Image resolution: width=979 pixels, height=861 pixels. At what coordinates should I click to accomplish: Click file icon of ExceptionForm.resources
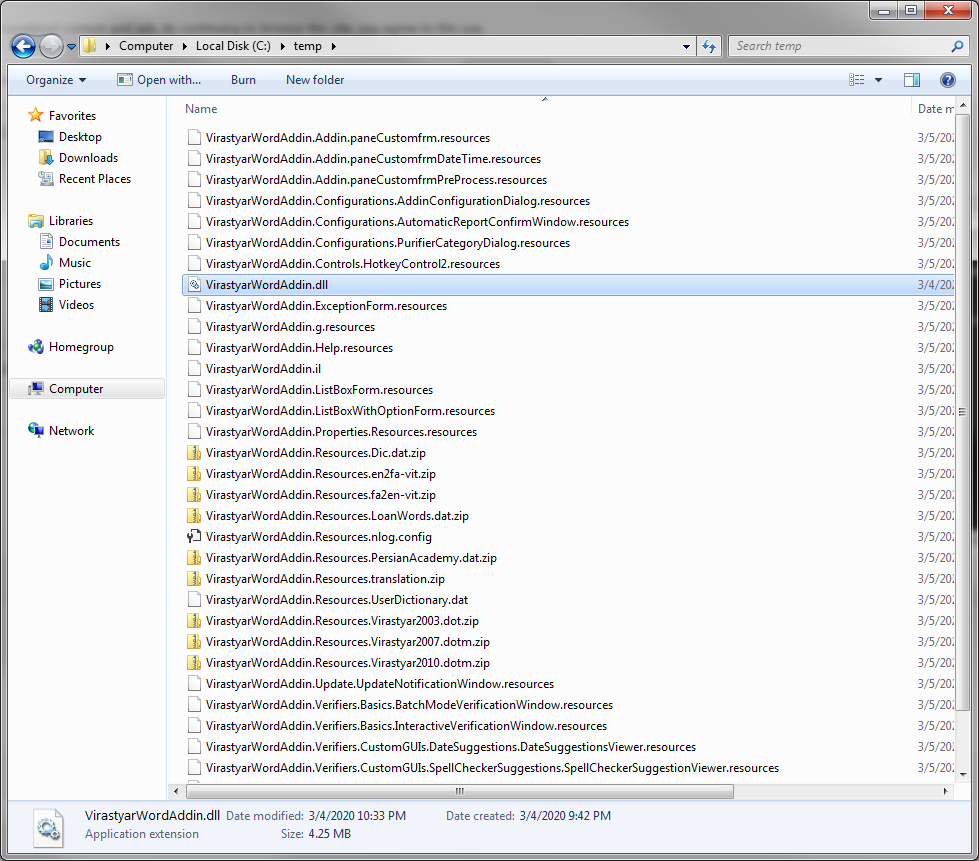[x=194, y=305]
